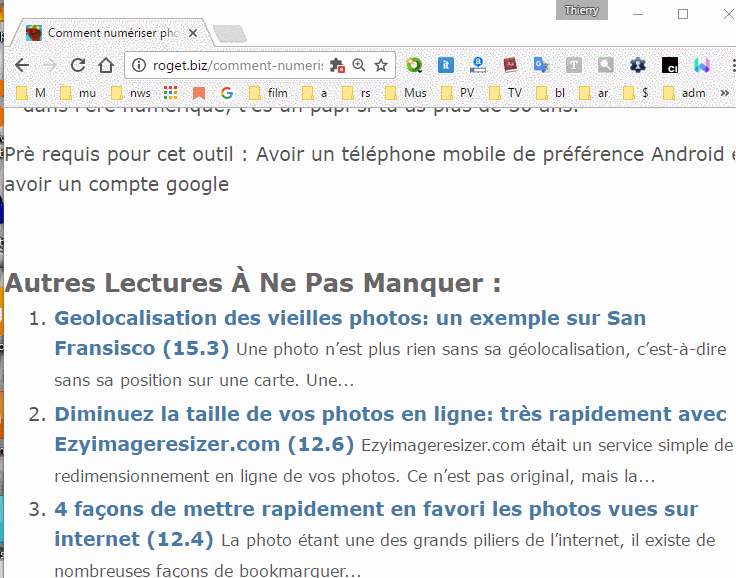
Task: Open the 'film' bookmarks folder
Action: coord(268,93)
